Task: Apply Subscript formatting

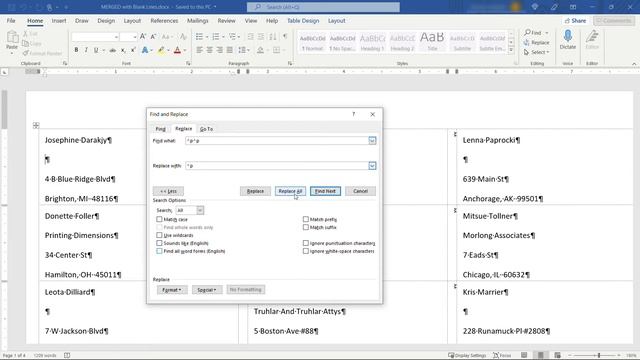Action: point(123,50)
